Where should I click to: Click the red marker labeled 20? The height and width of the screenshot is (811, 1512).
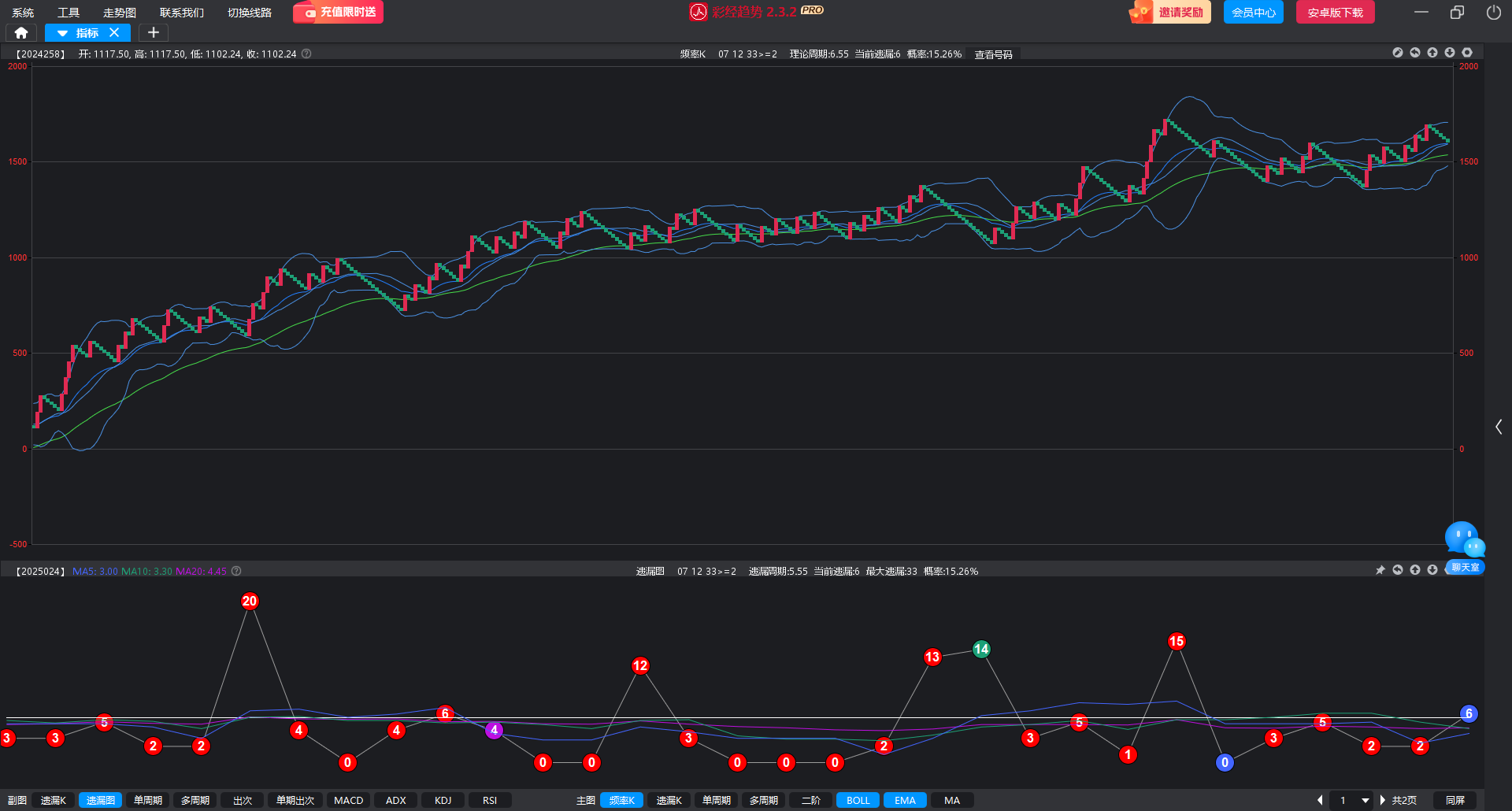pos(250,602)
